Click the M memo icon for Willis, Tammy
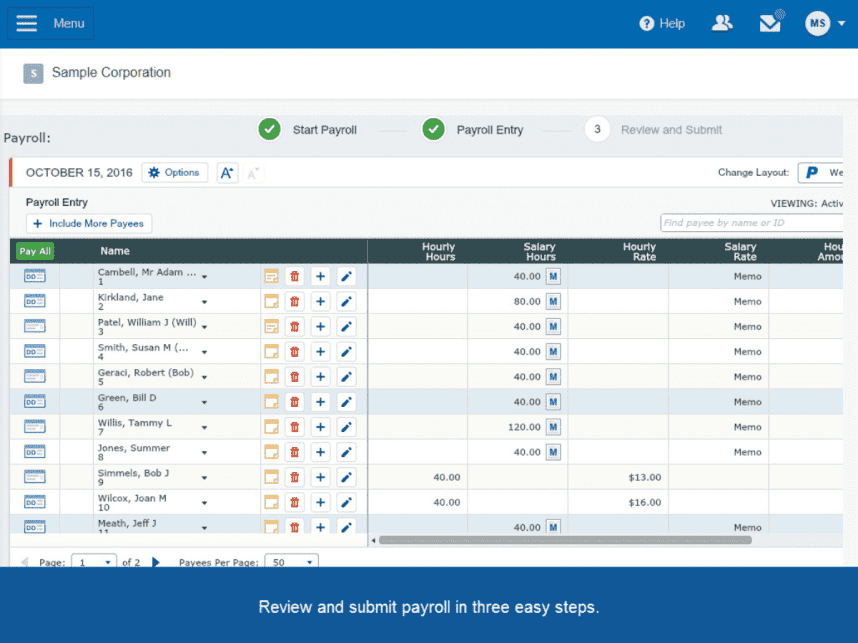858x643 pixels. (553, 427)
